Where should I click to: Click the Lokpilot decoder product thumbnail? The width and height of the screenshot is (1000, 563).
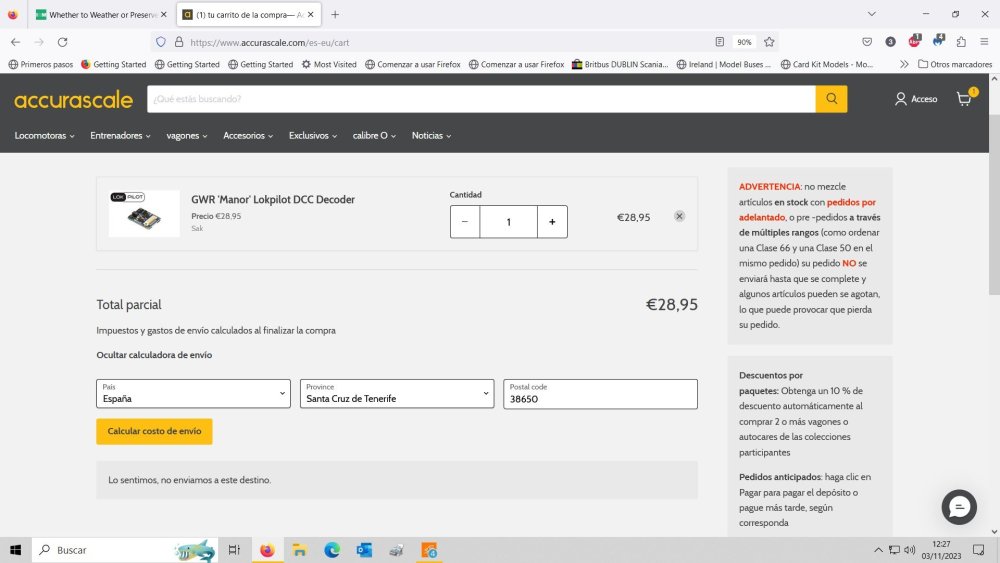click(144, 214)
